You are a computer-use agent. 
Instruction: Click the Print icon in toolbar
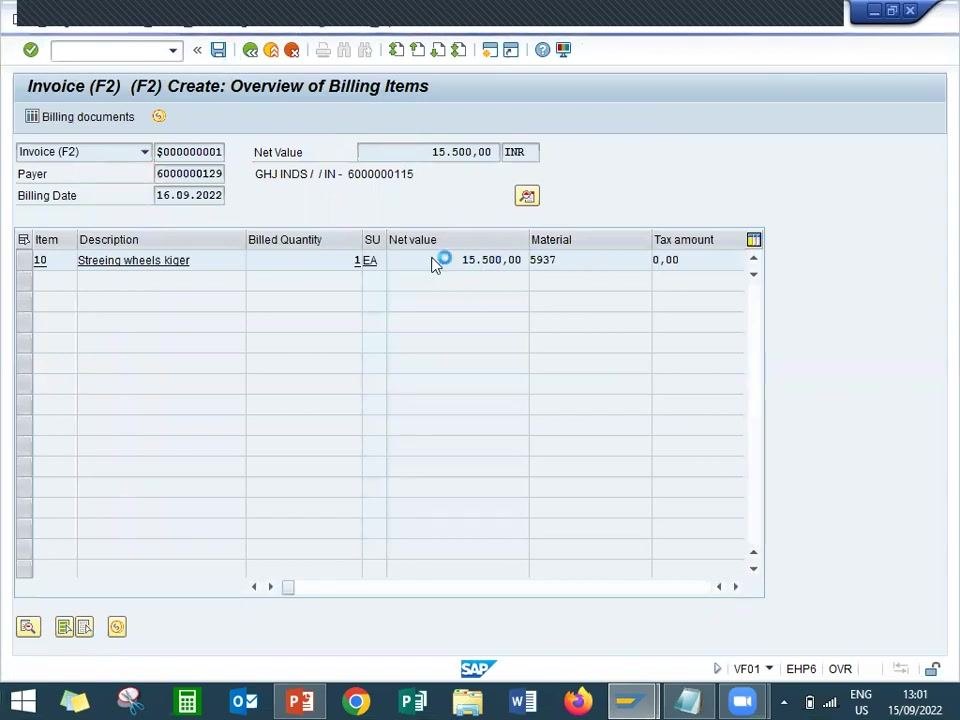(323, 50)
